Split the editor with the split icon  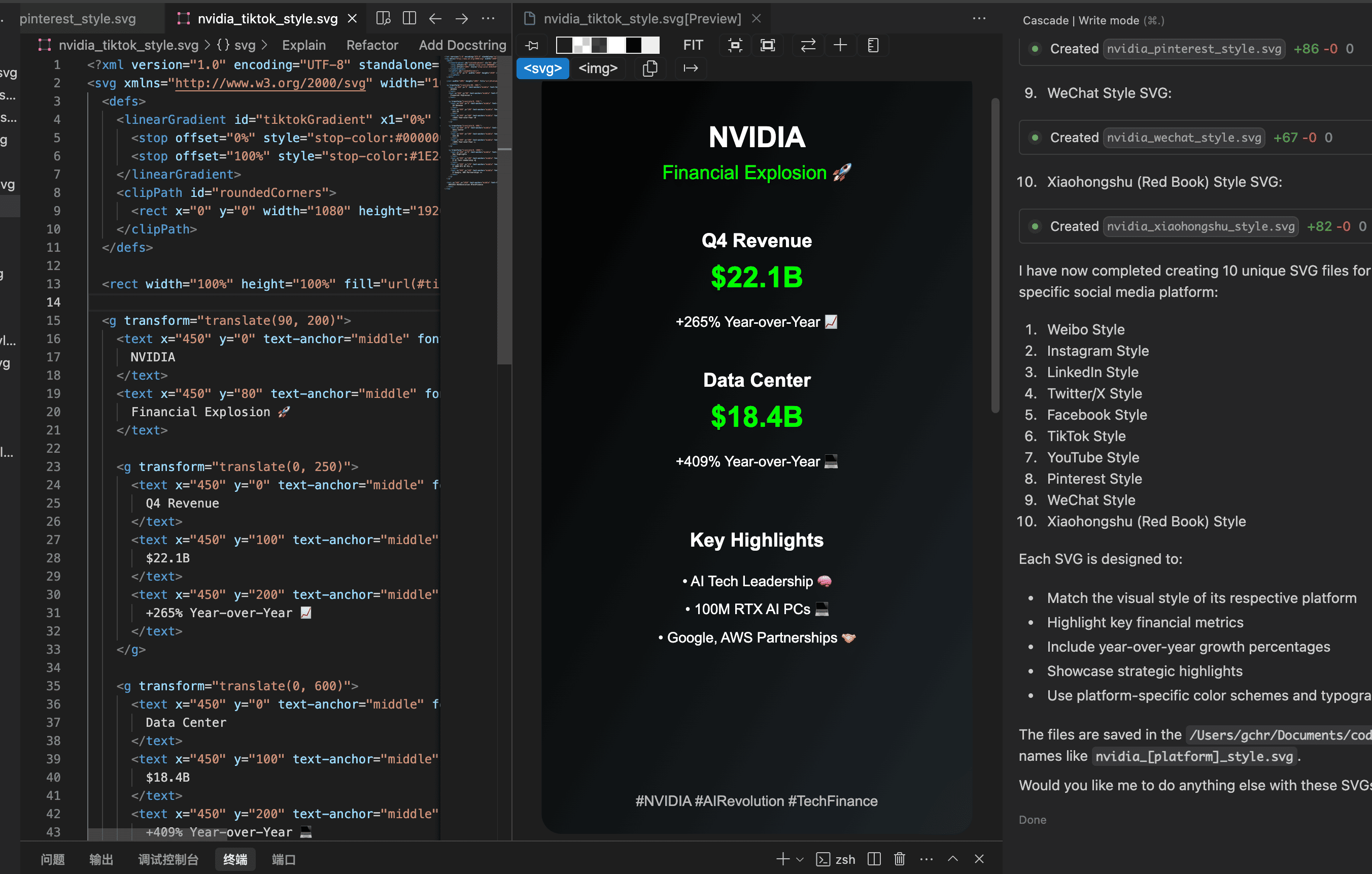408,18
